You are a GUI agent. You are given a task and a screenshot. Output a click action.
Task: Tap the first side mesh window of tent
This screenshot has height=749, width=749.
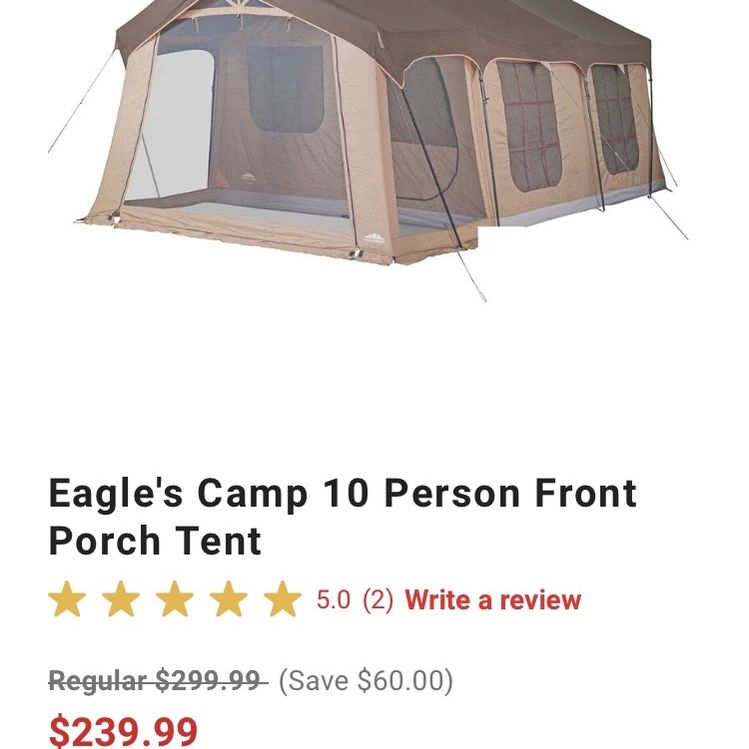[529, 127]
